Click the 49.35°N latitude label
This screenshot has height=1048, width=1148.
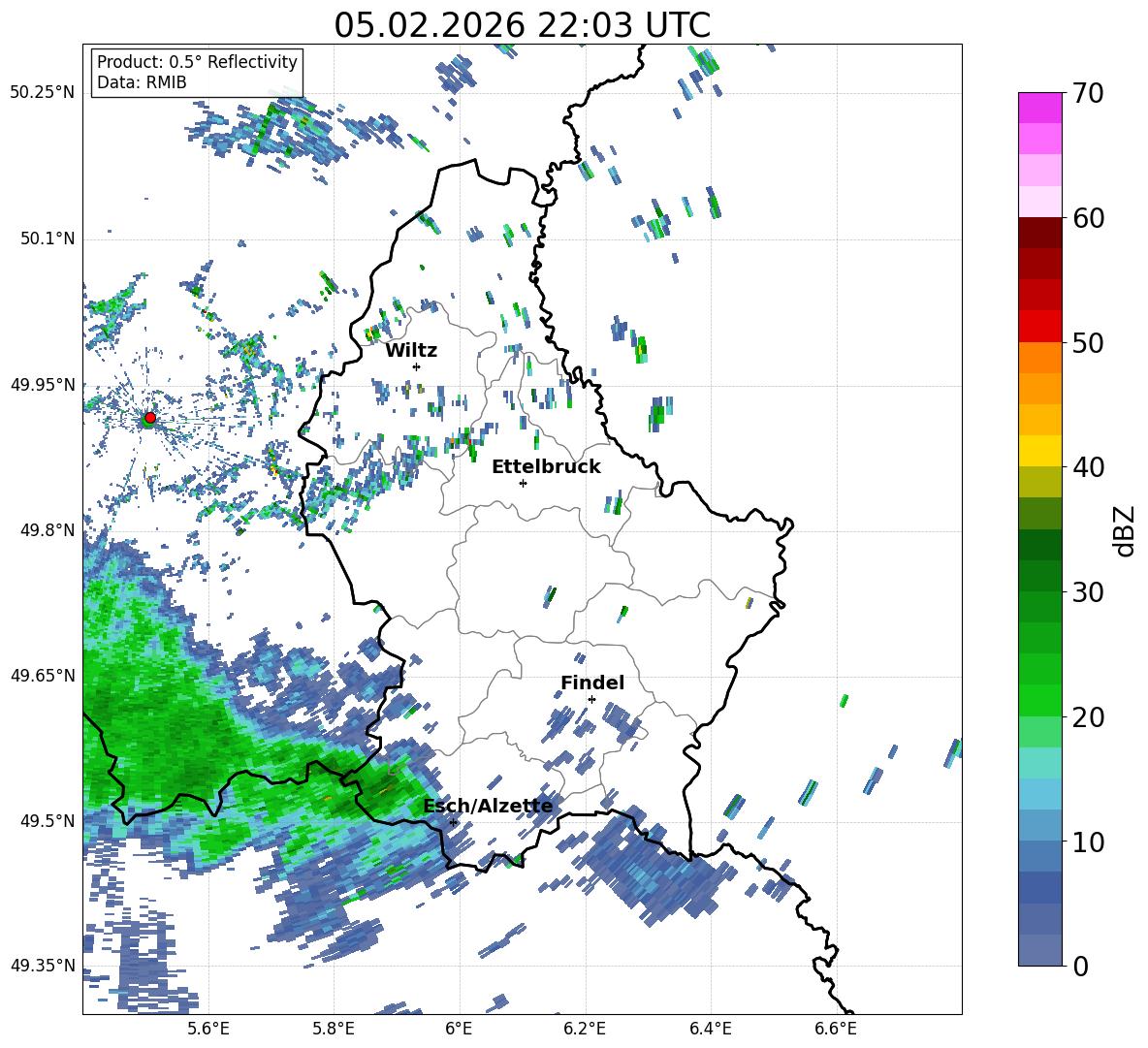pyautogui.click(x=43, y=966)
